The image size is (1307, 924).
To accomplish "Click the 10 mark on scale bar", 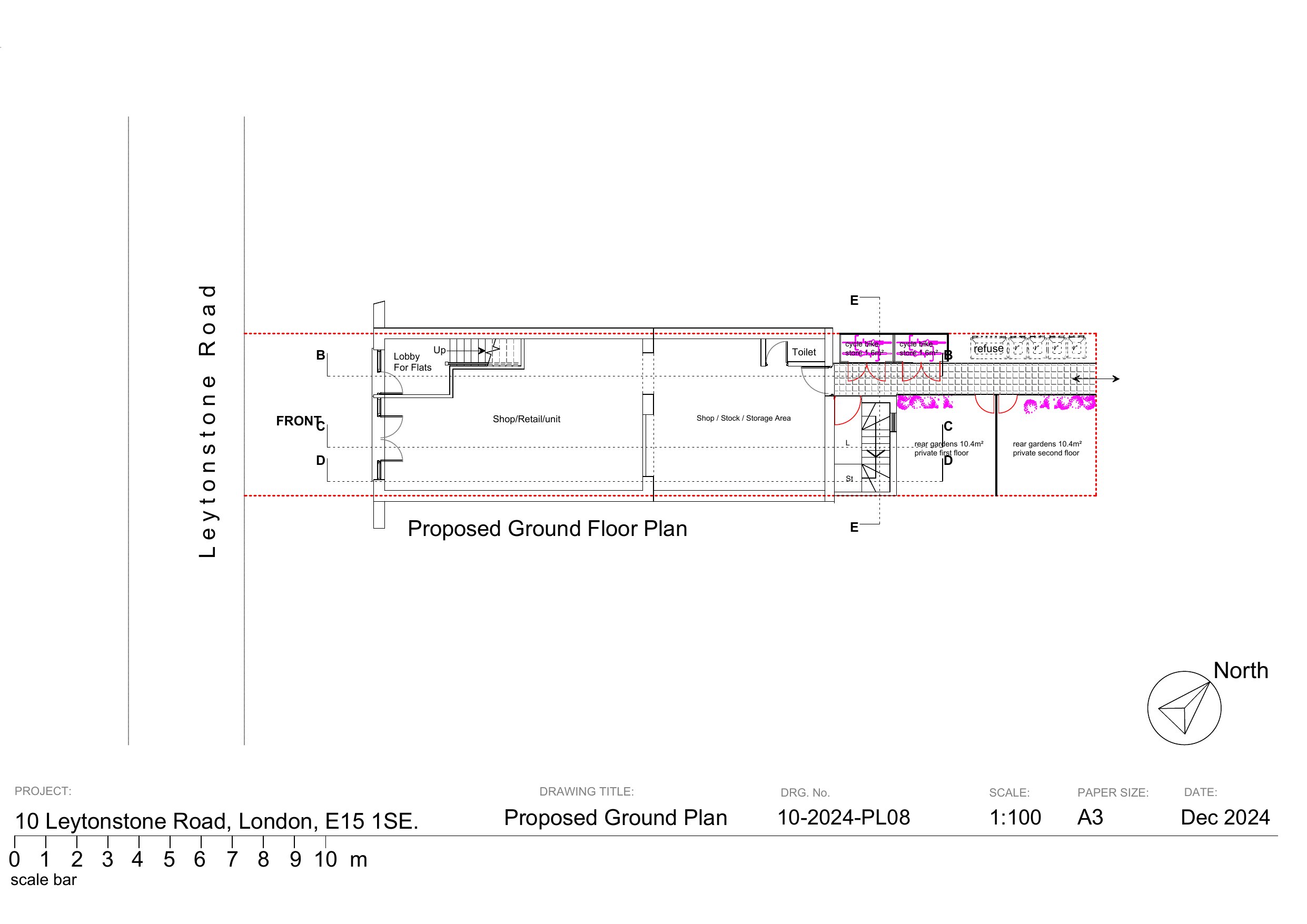I will 325,860.
